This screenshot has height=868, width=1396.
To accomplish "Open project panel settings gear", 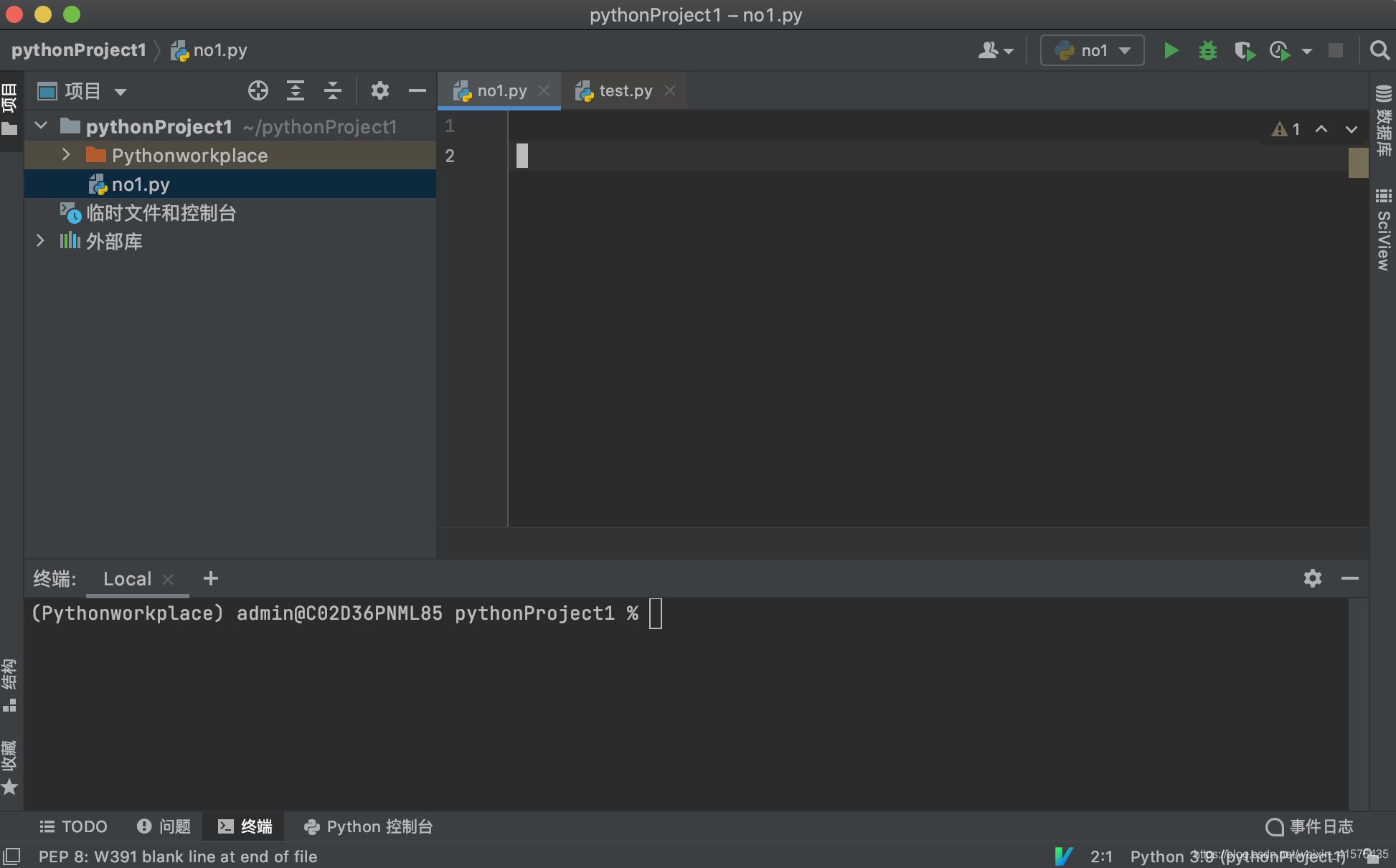I will [379, 90].
